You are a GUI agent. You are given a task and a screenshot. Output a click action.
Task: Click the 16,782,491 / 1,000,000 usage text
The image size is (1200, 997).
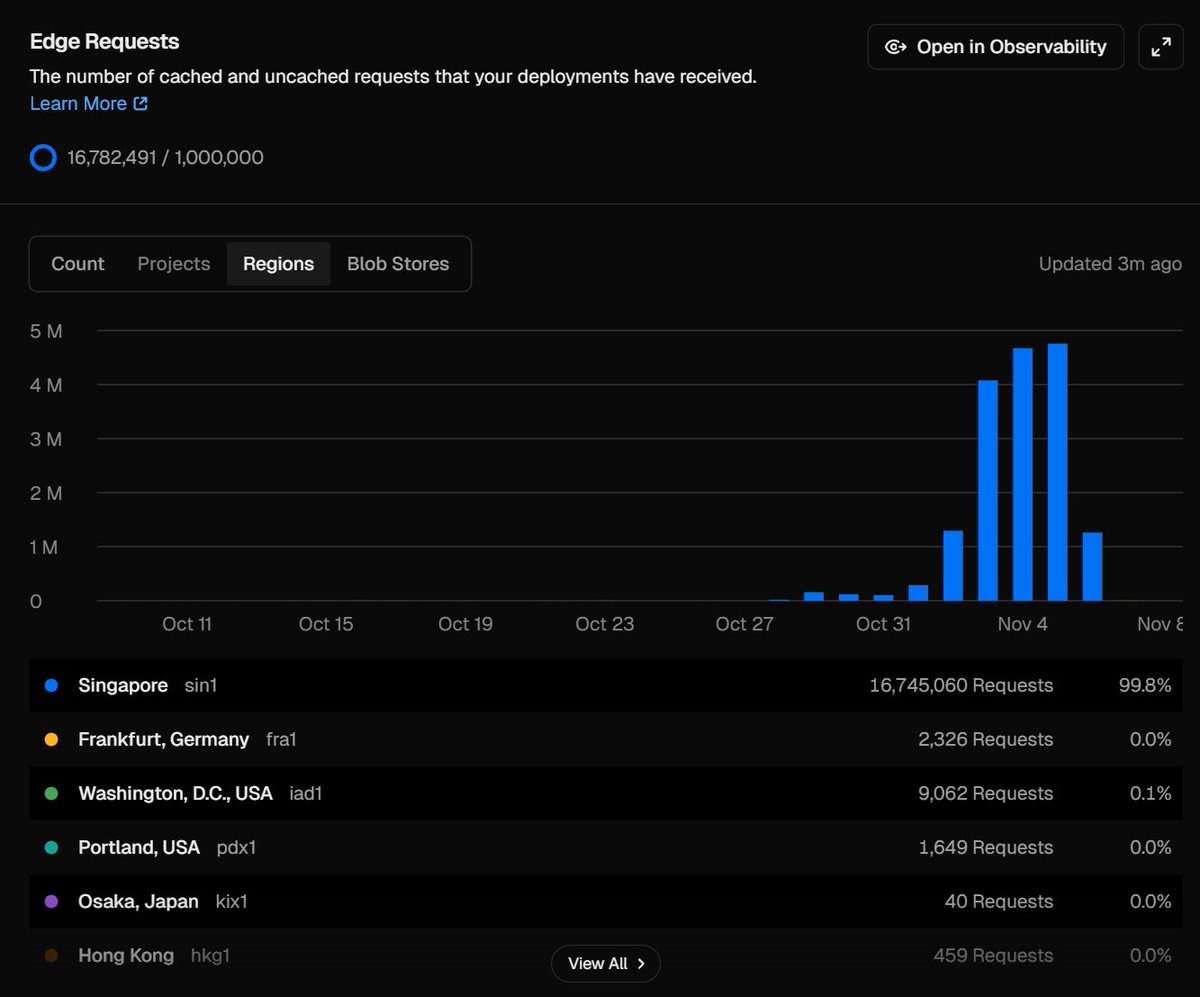166,157
